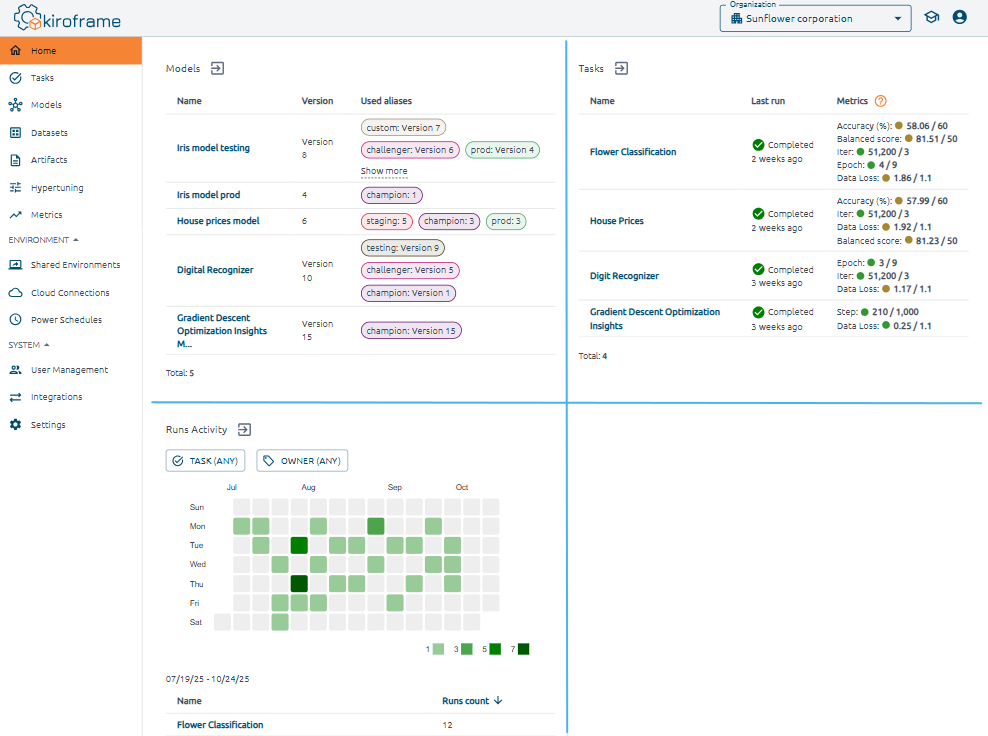This screenshot has width=988, height=736.
Task: Click the darkest green Thursday heatmap cell
Action: point(299,584)
